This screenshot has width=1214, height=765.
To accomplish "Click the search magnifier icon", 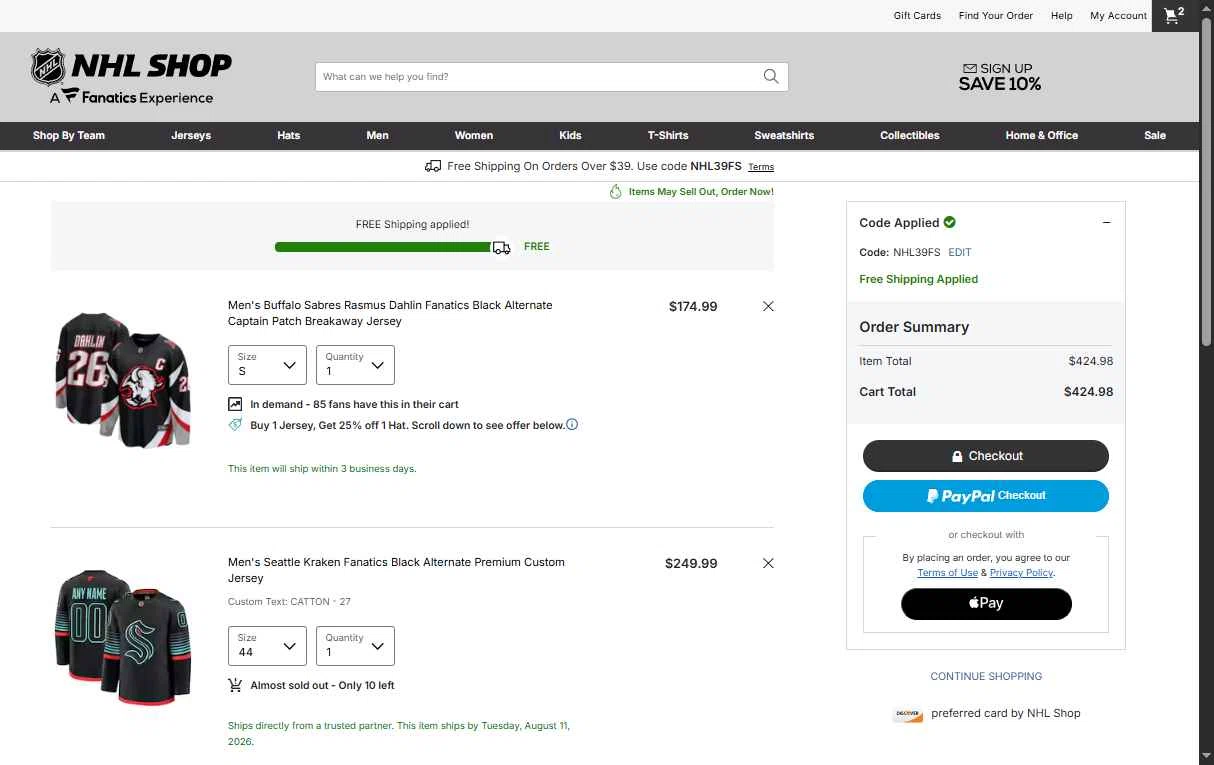I will pos(770,76).
